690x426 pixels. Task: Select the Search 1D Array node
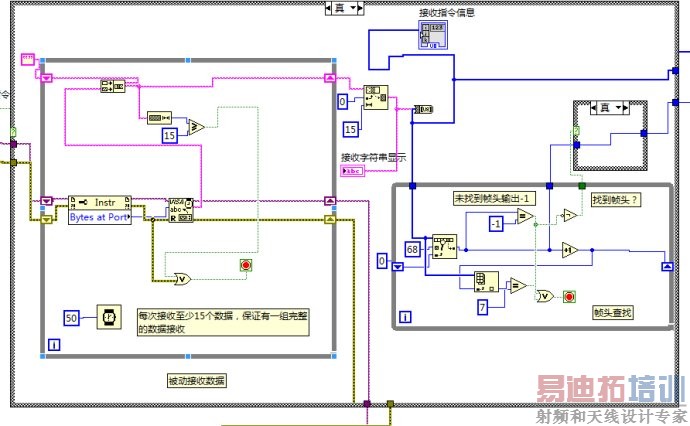[x=444, y=246]
